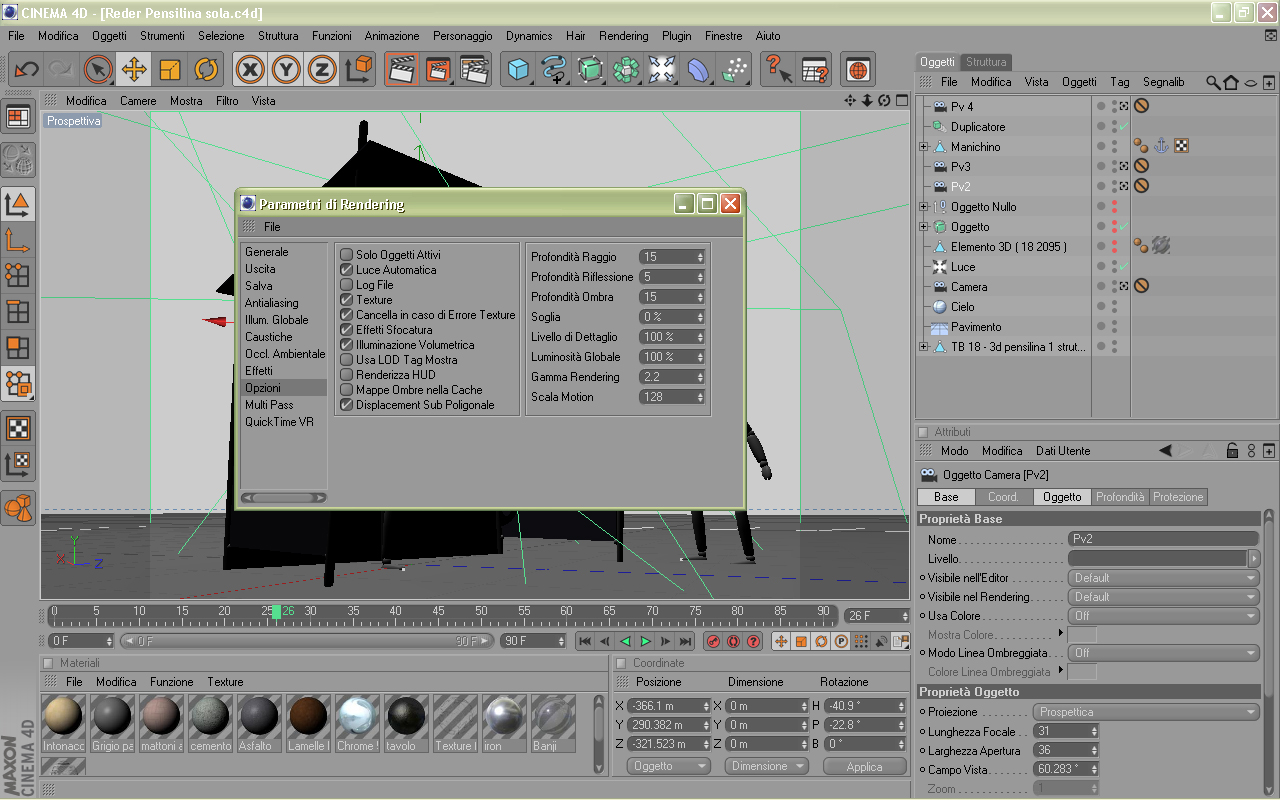Check Usa LOD Tag Mostra
Viewport: 1280px width, 800px height.
pyautogui.click(x=347, y=360)
